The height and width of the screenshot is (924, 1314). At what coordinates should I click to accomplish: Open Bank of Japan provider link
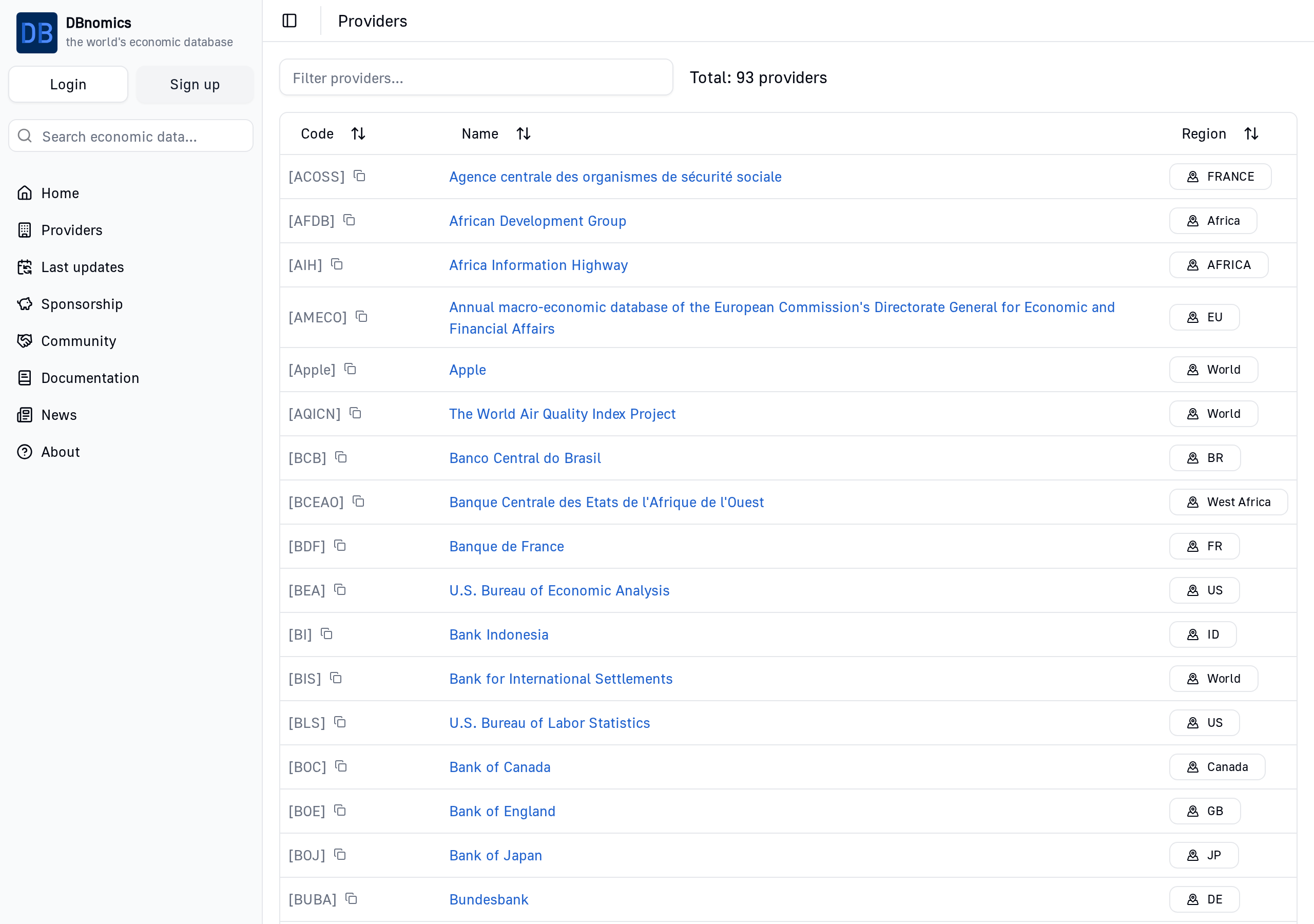[x=495, y=855]
